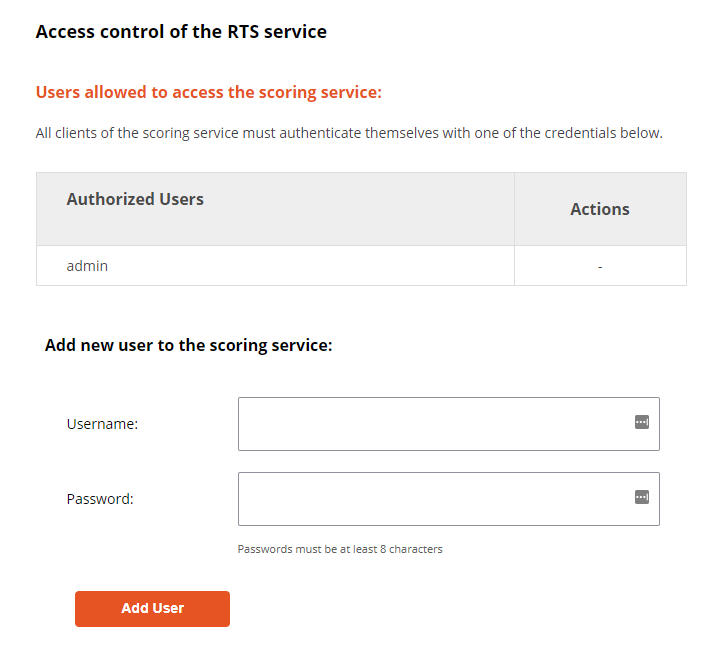
Task: Click the Add User button
Action: pos(152,609)
